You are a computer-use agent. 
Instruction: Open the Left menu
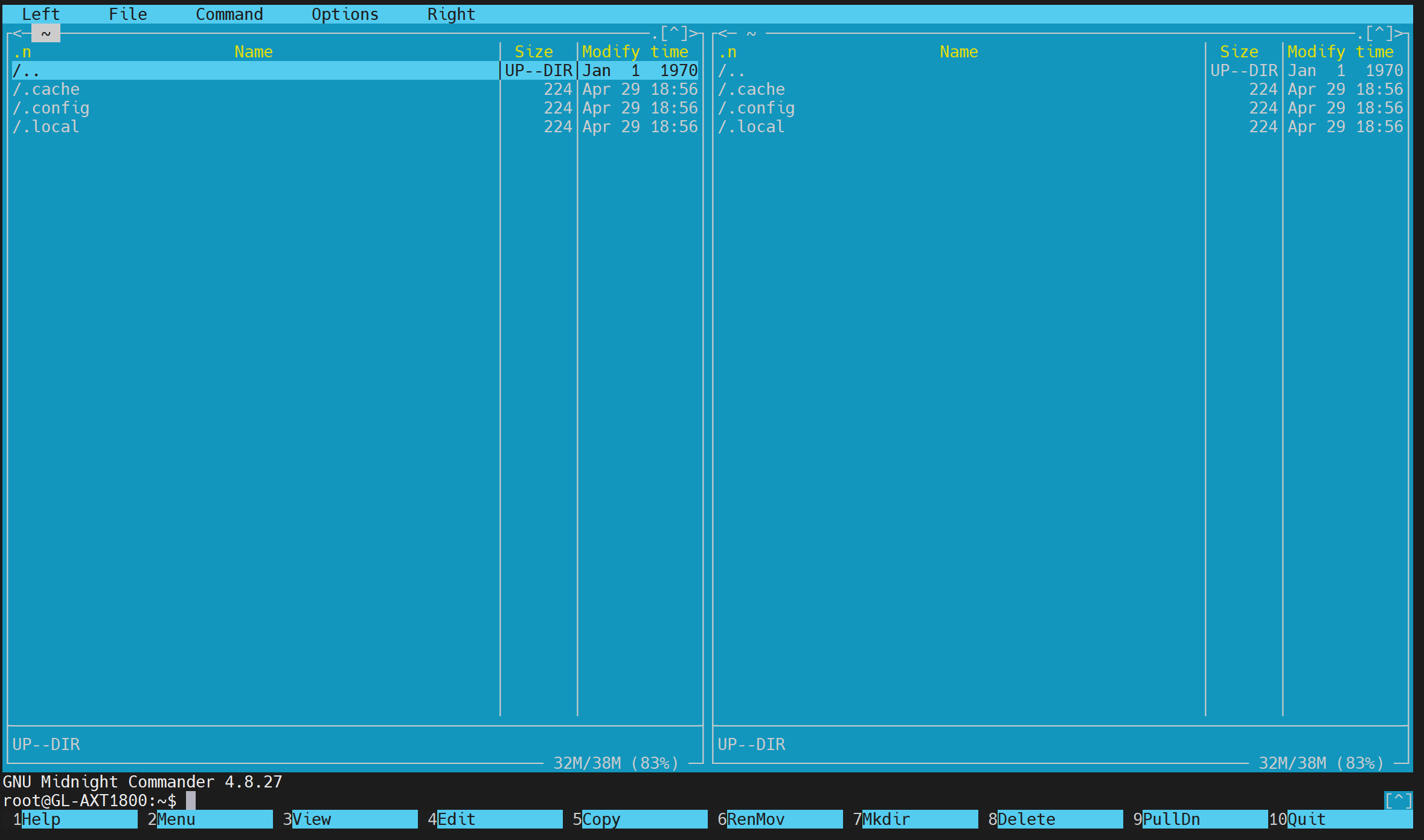pyautogui.click(x=41, y=14)
